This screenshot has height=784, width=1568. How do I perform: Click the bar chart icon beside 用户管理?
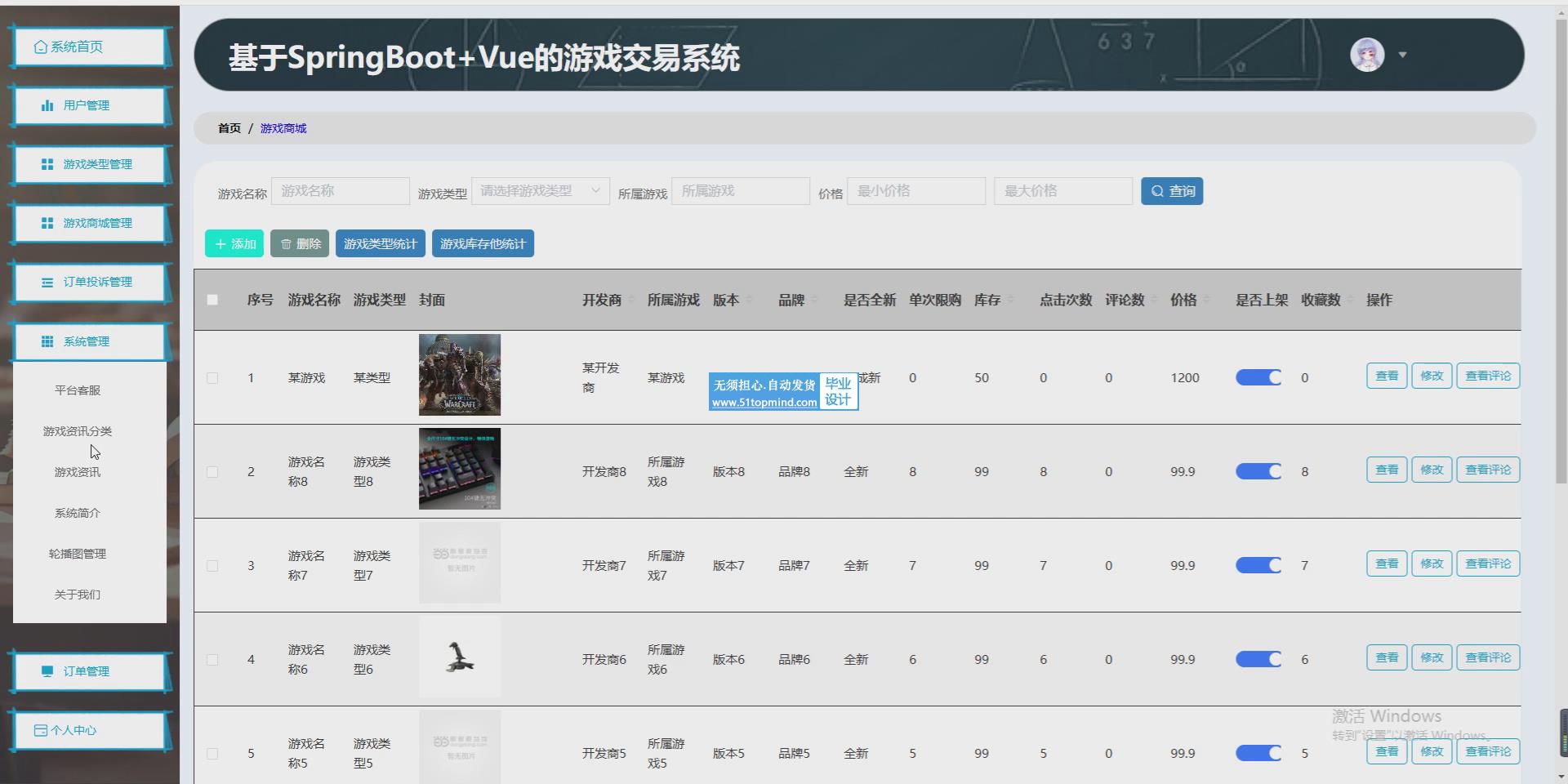pyautogui.click(x=47, y=105)
